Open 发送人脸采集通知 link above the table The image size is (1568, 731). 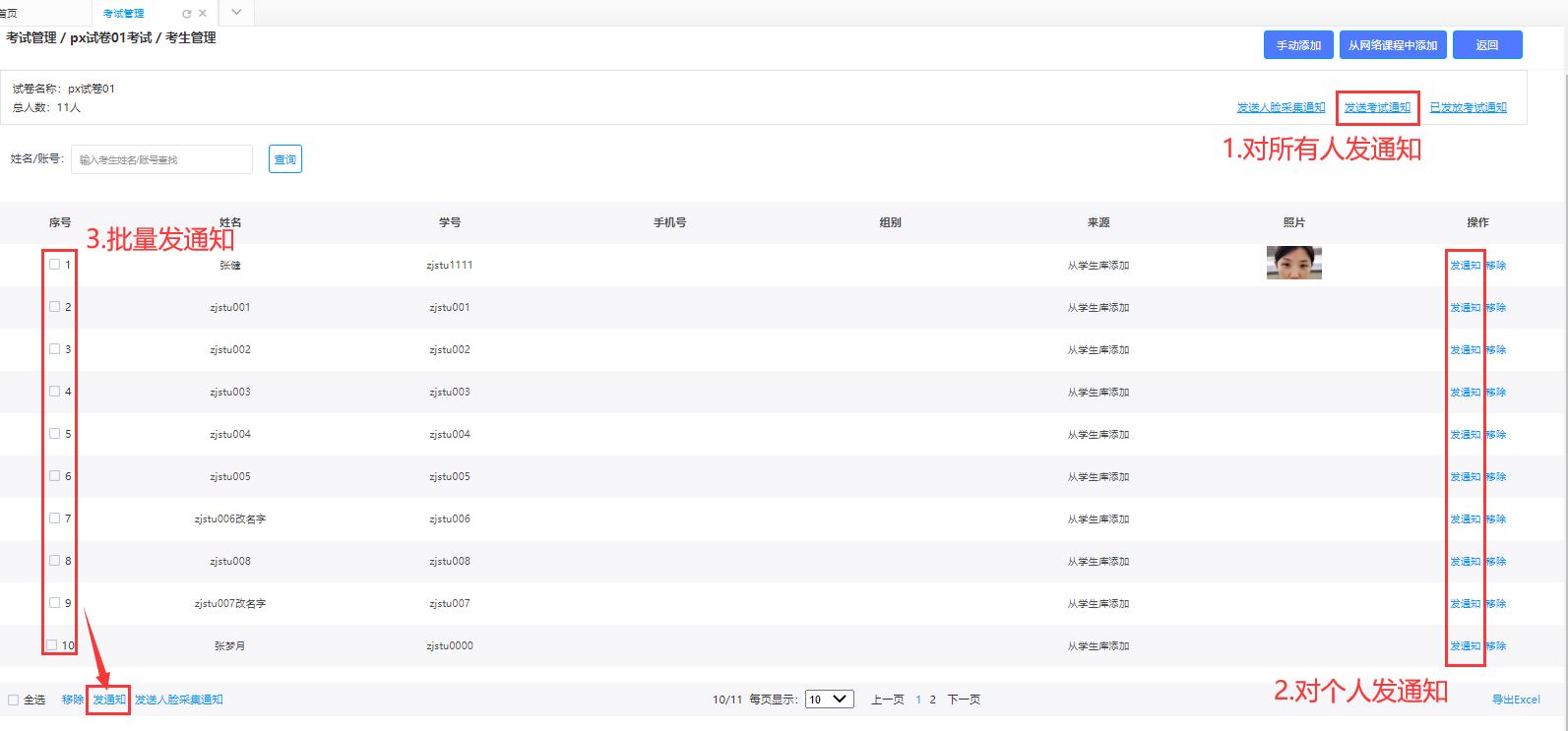click(x=1281, y=107)
